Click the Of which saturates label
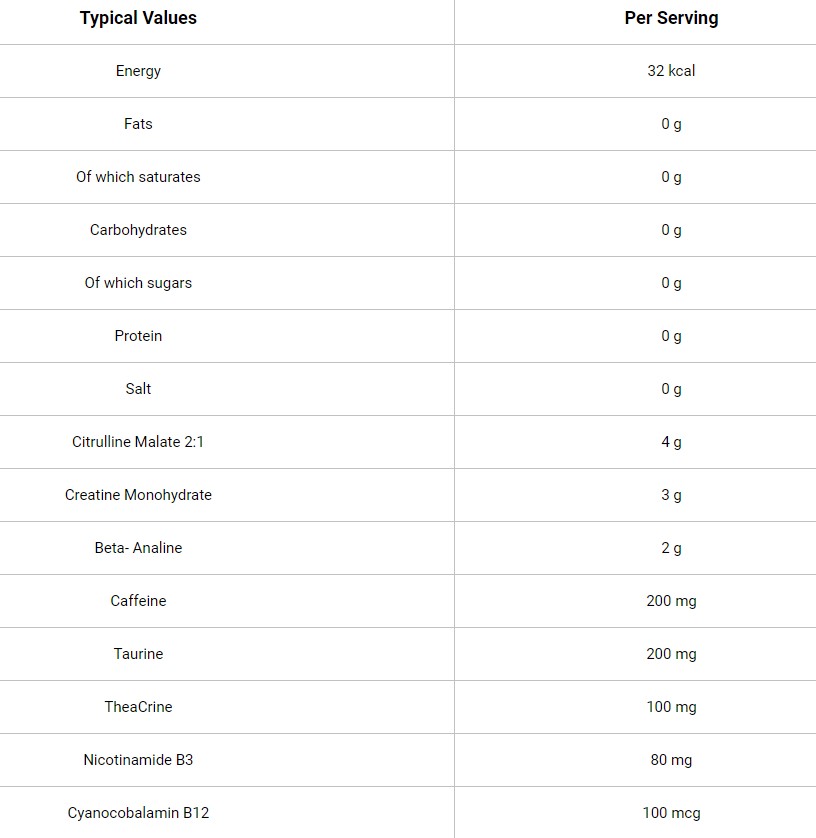The height and width of the screenshot is (838, 816). click(x=138, y=176)
